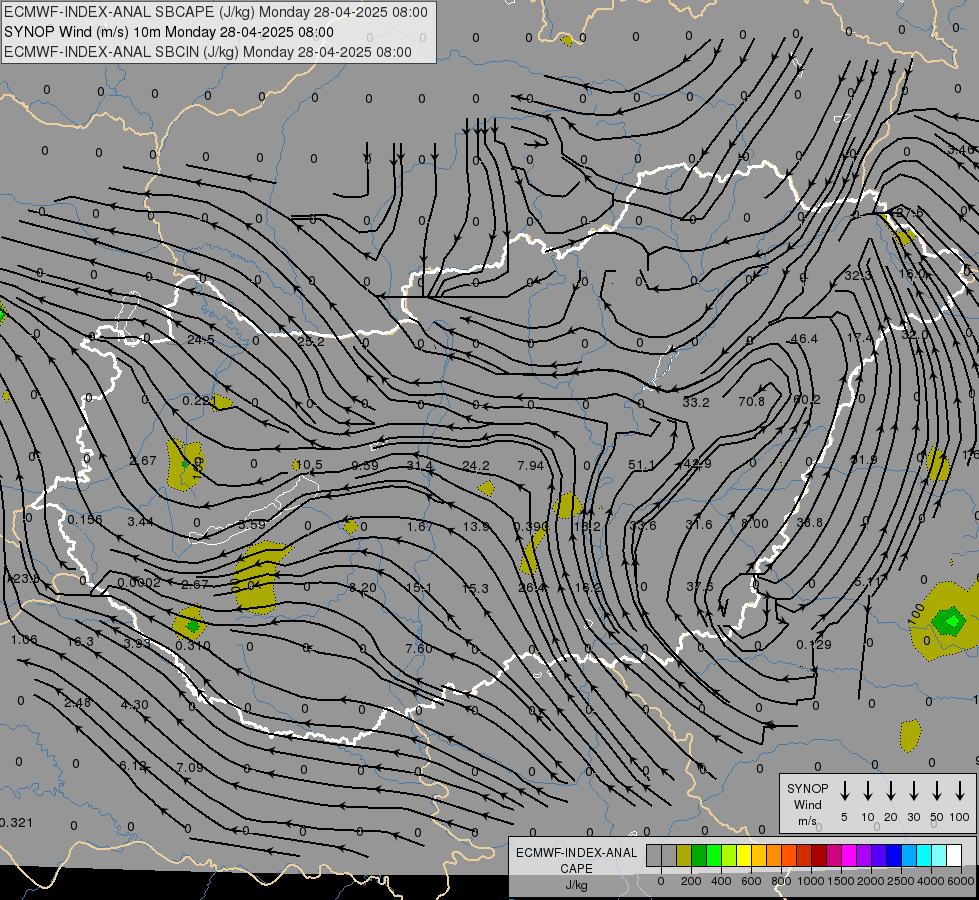Click the 1000 tick label on CAPE scale

(x=810, y=881)
